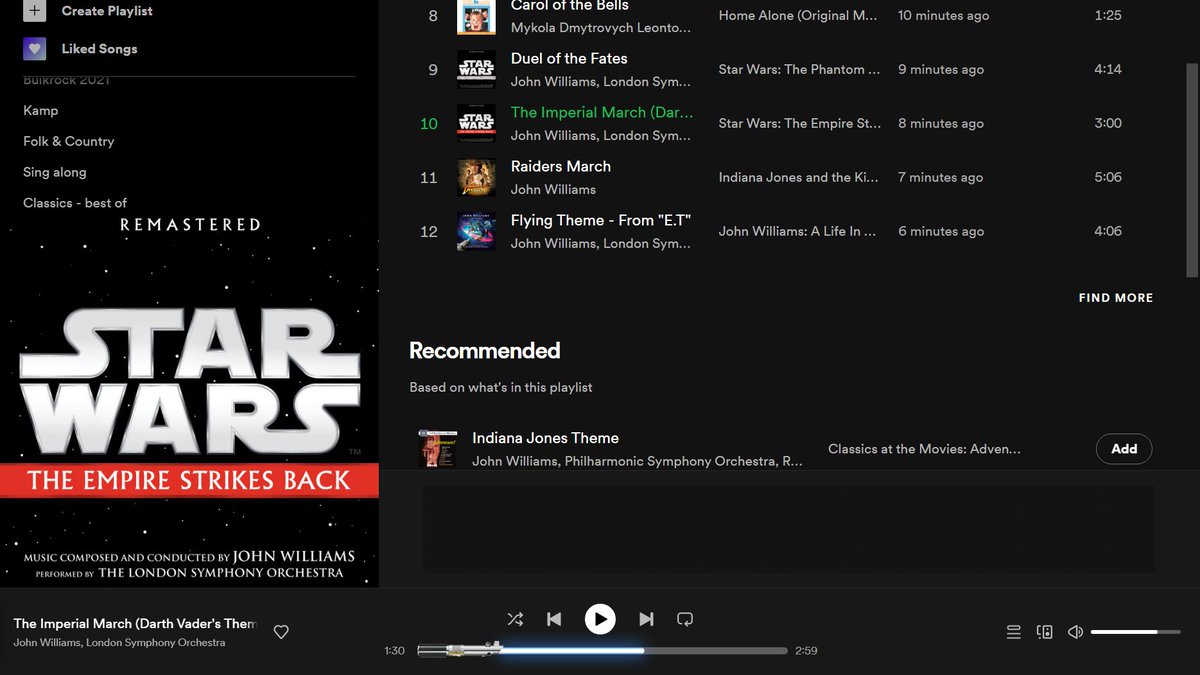This screenshot has height=675, width=1200.
Task: Click Indiana Jones Theme recommended title
Action: [x=545, y=438]
